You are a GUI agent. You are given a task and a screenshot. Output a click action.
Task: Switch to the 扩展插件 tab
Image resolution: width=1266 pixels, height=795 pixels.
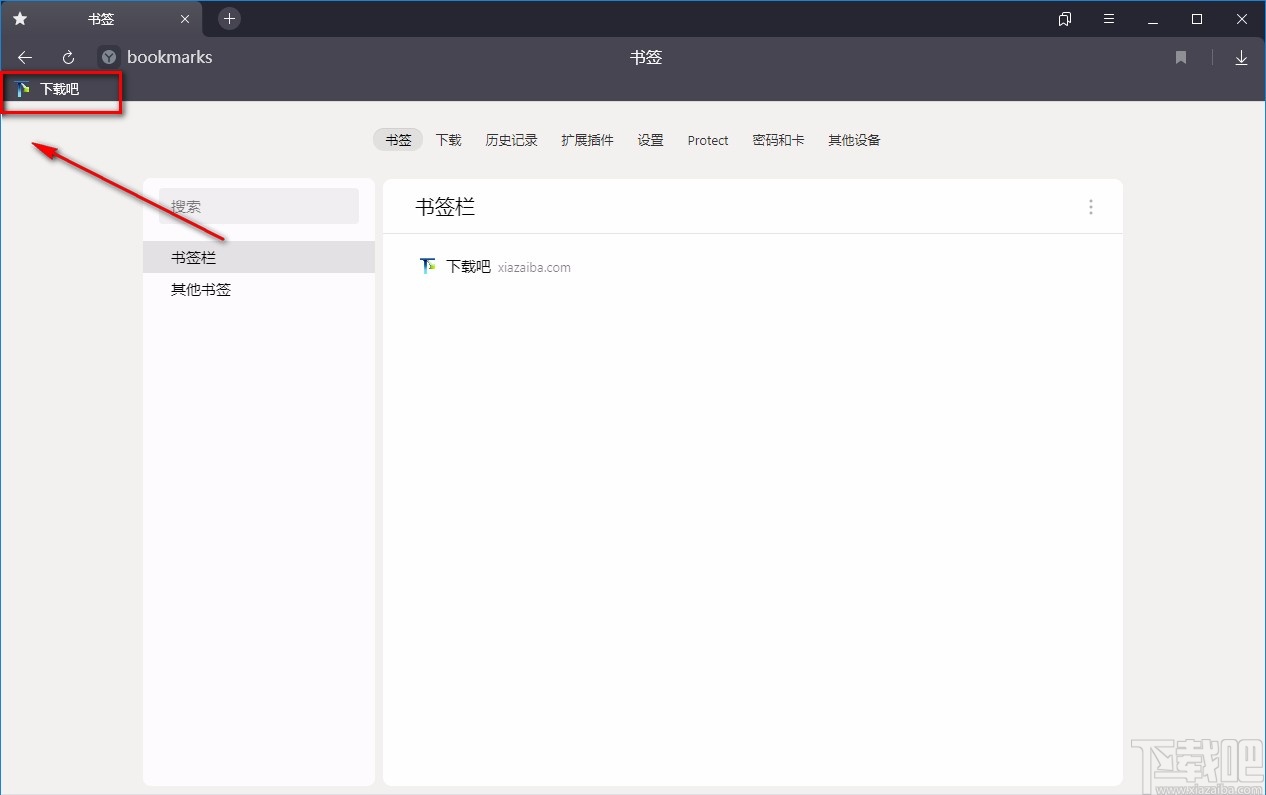pyautogui.click(x=587, y=140)
